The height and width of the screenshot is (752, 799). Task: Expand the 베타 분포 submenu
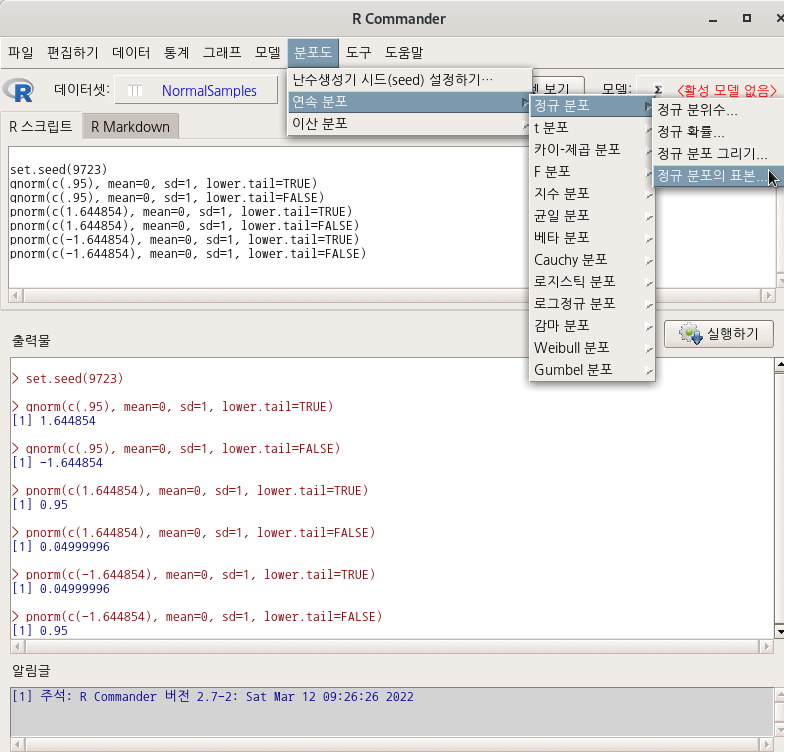coord(592,237)
